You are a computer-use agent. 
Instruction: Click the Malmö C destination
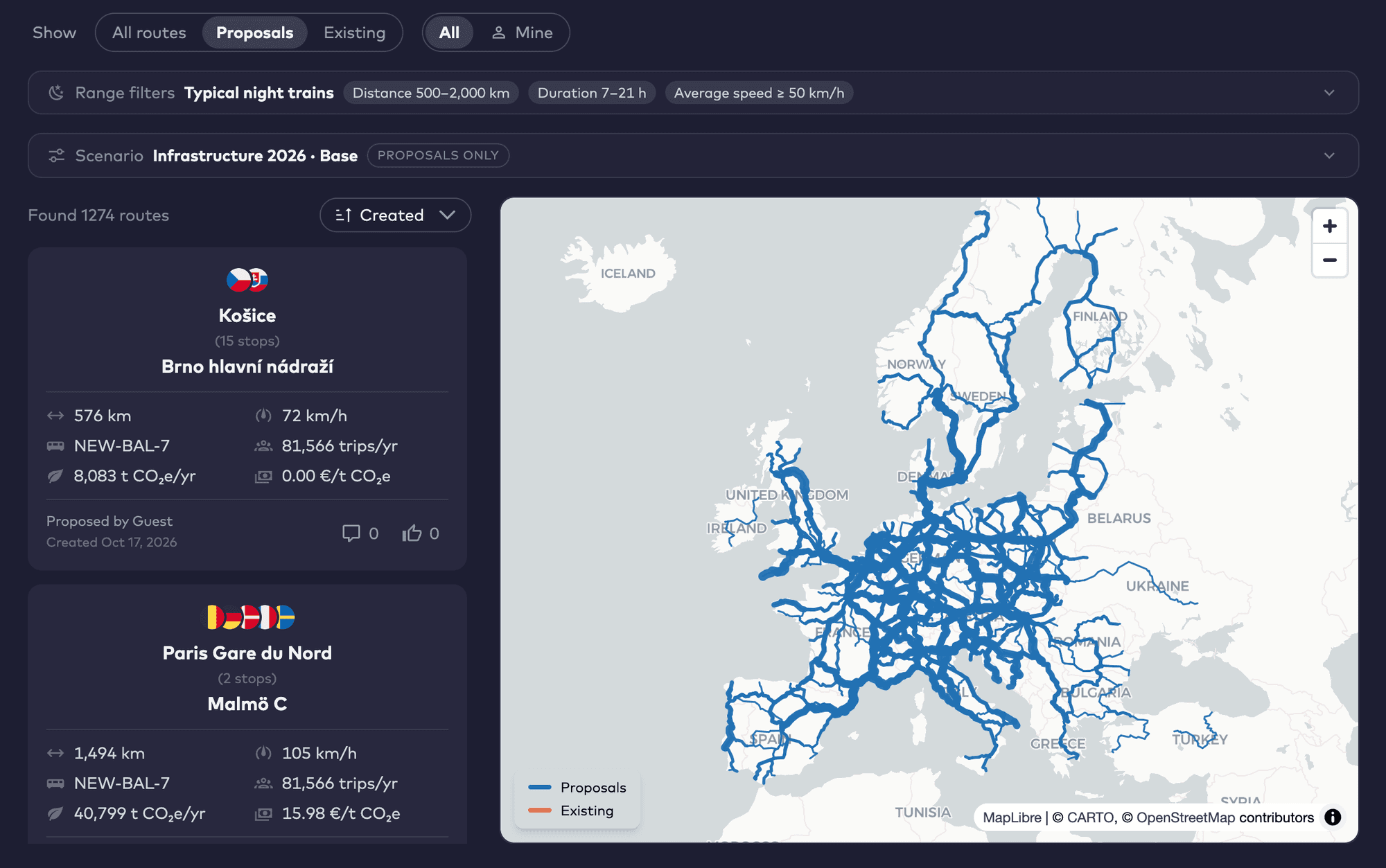pos(247,704)
